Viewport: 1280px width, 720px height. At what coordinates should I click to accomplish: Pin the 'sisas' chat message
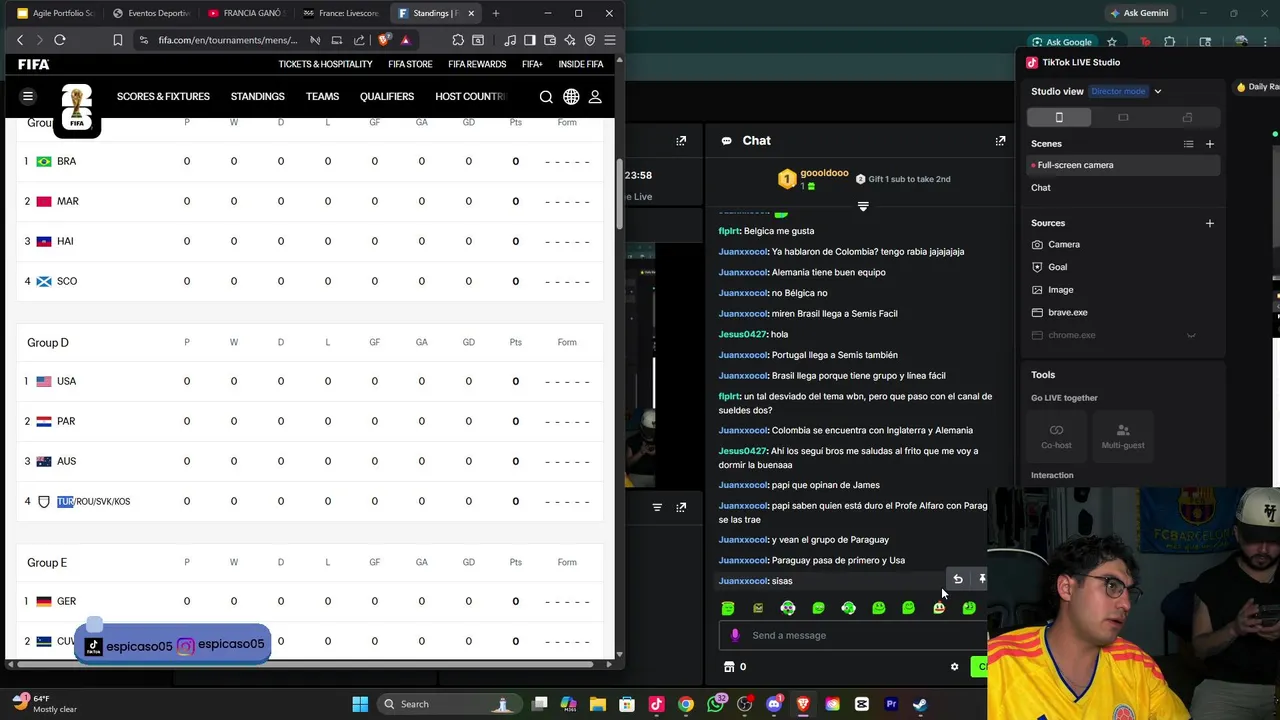point(982,579)
